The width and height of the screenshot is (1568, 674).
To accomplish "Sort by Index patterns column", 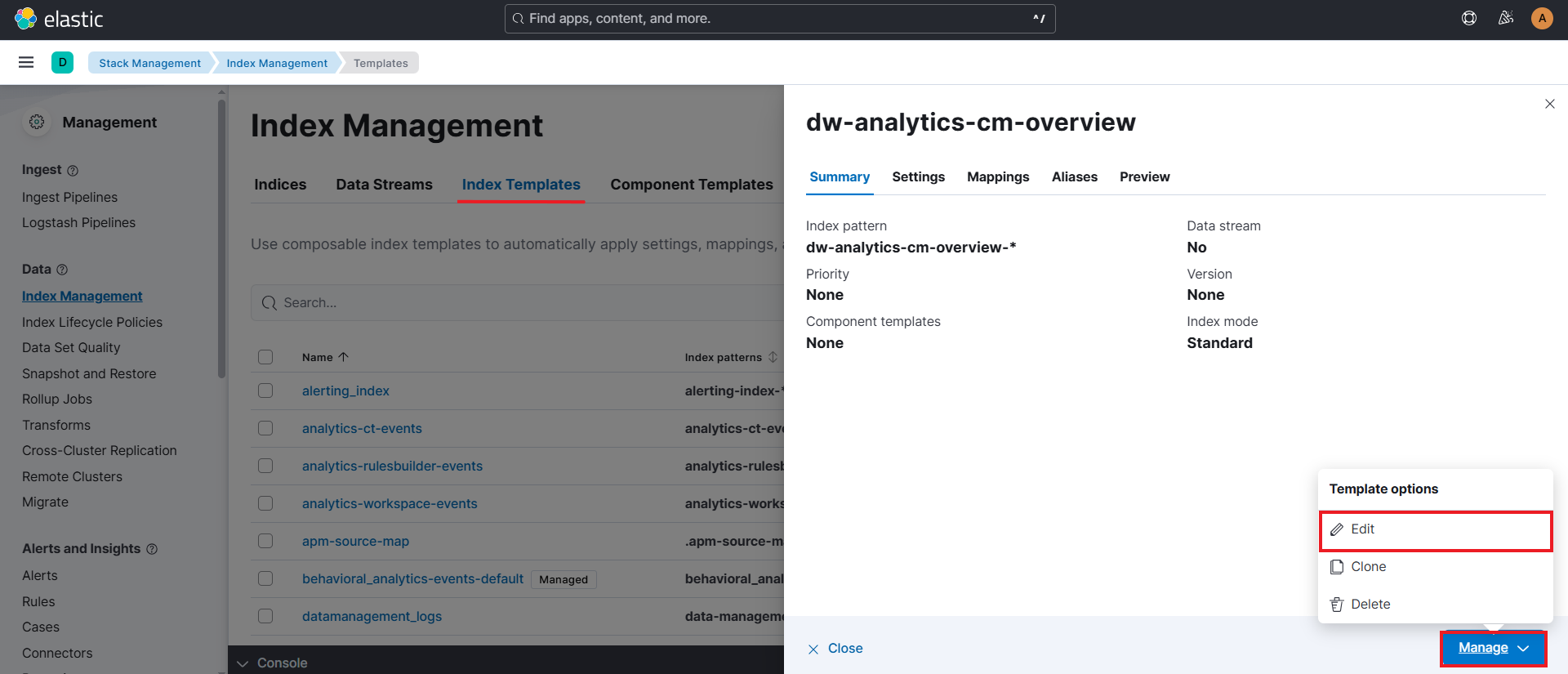I will point(731,357).
